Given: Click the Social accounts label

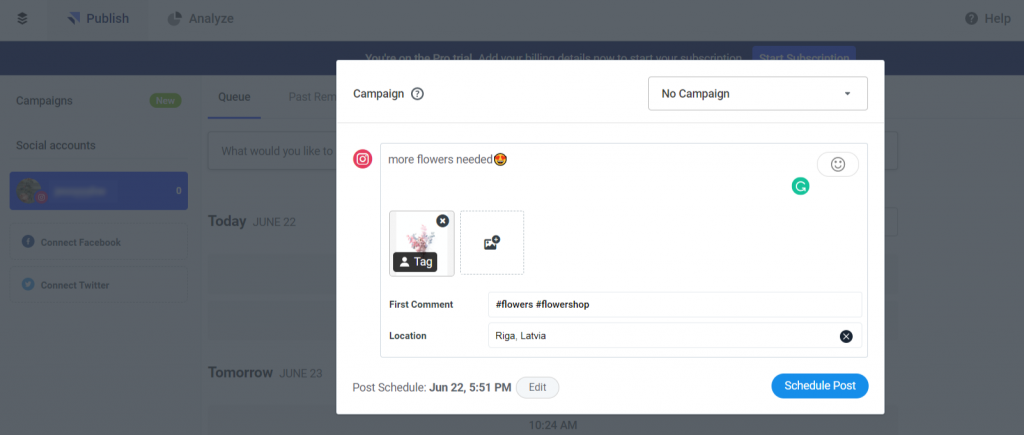Looking at the screenshot, I should [x=56, y=145].
